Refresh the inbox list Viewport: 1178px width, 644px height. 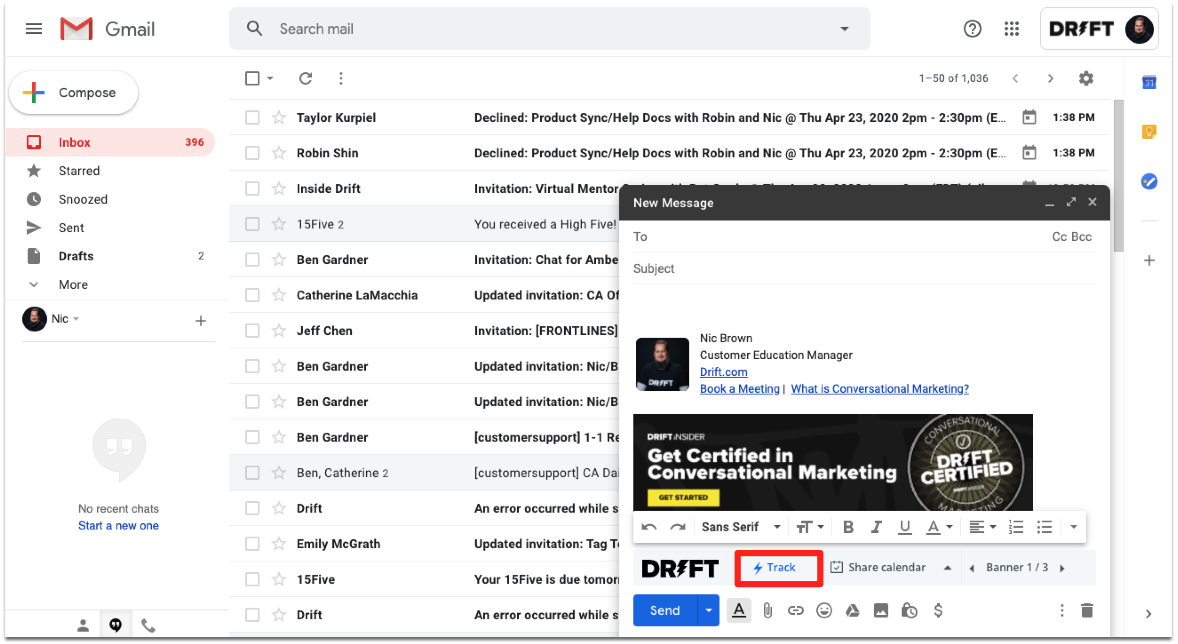306,78
